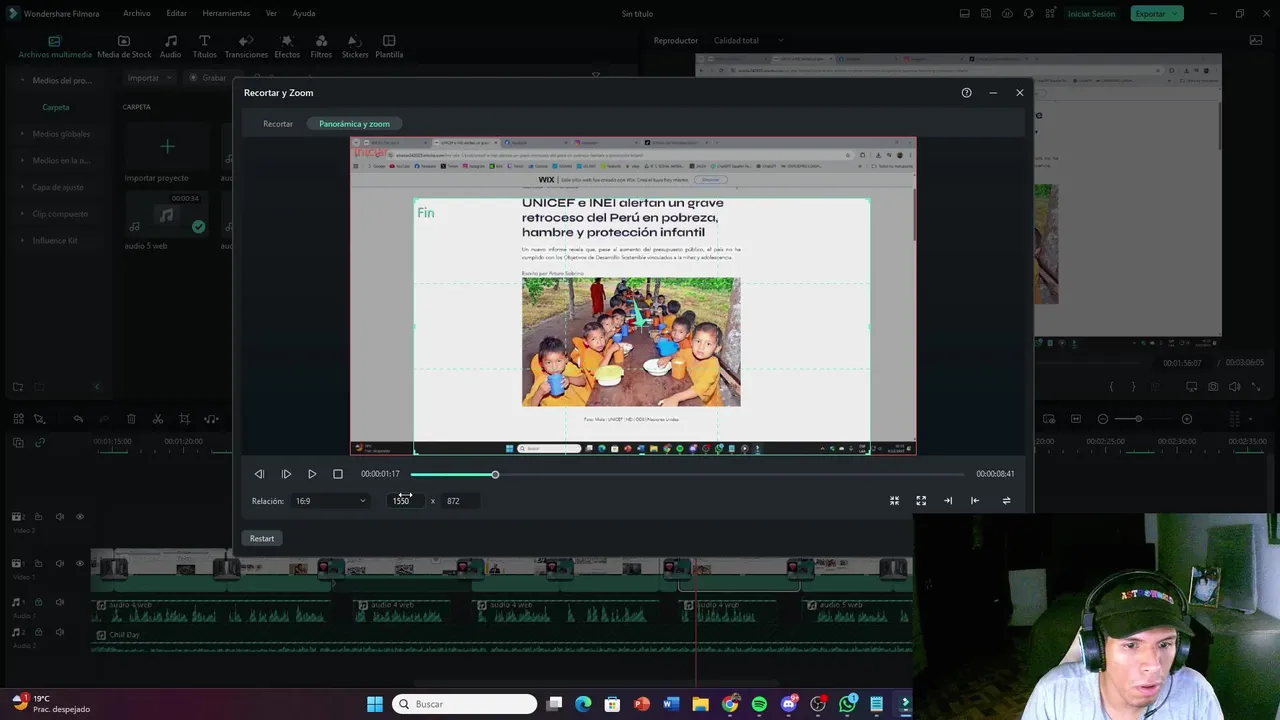This screenshot has height=720, width=1280.
Task: Click the shrink-to-fit icon in pan zoom
Action: (x=894, y=501)
